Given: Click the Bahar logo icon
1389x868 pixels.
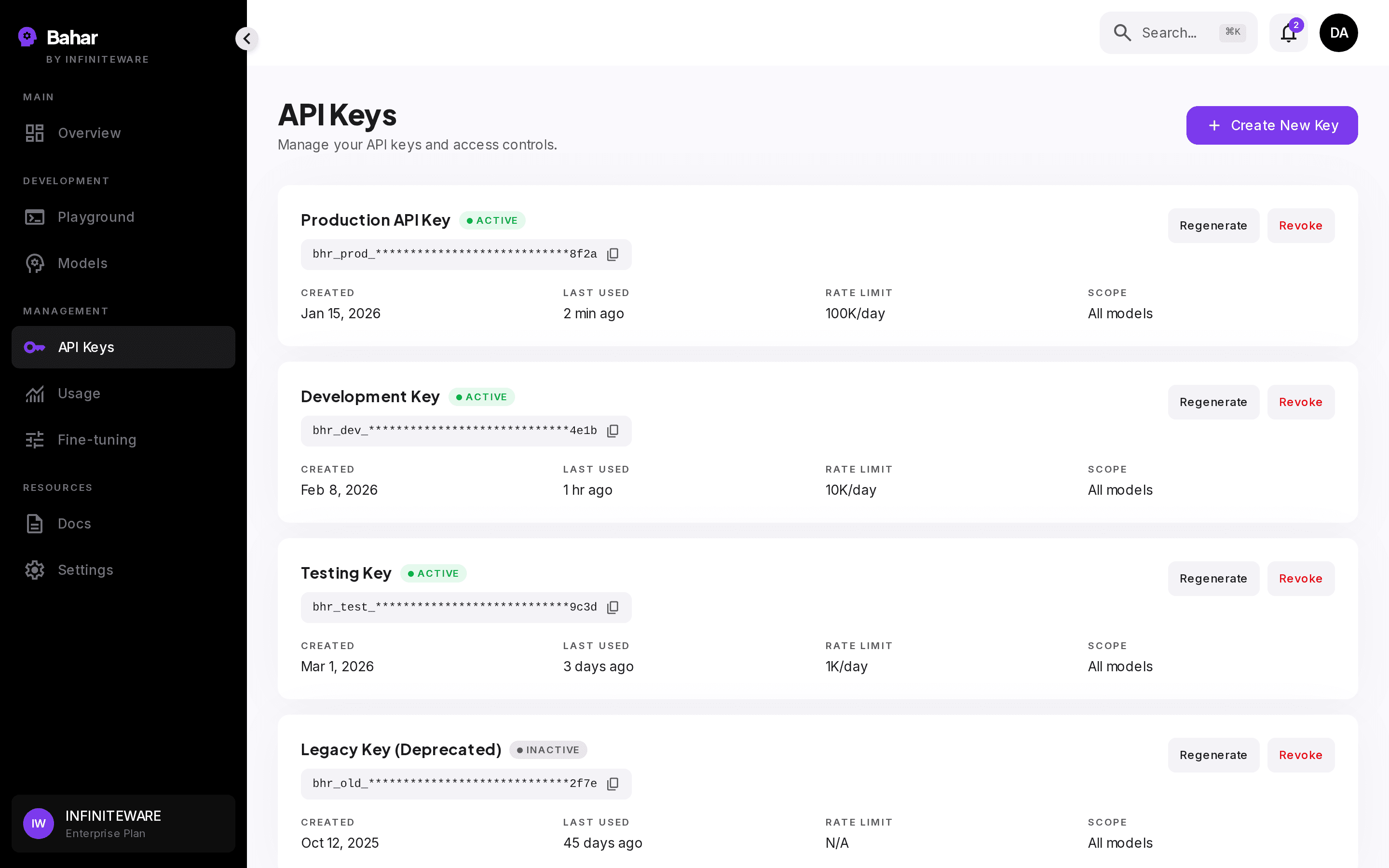Looking at the screenshot, I should tap(27, 37).
